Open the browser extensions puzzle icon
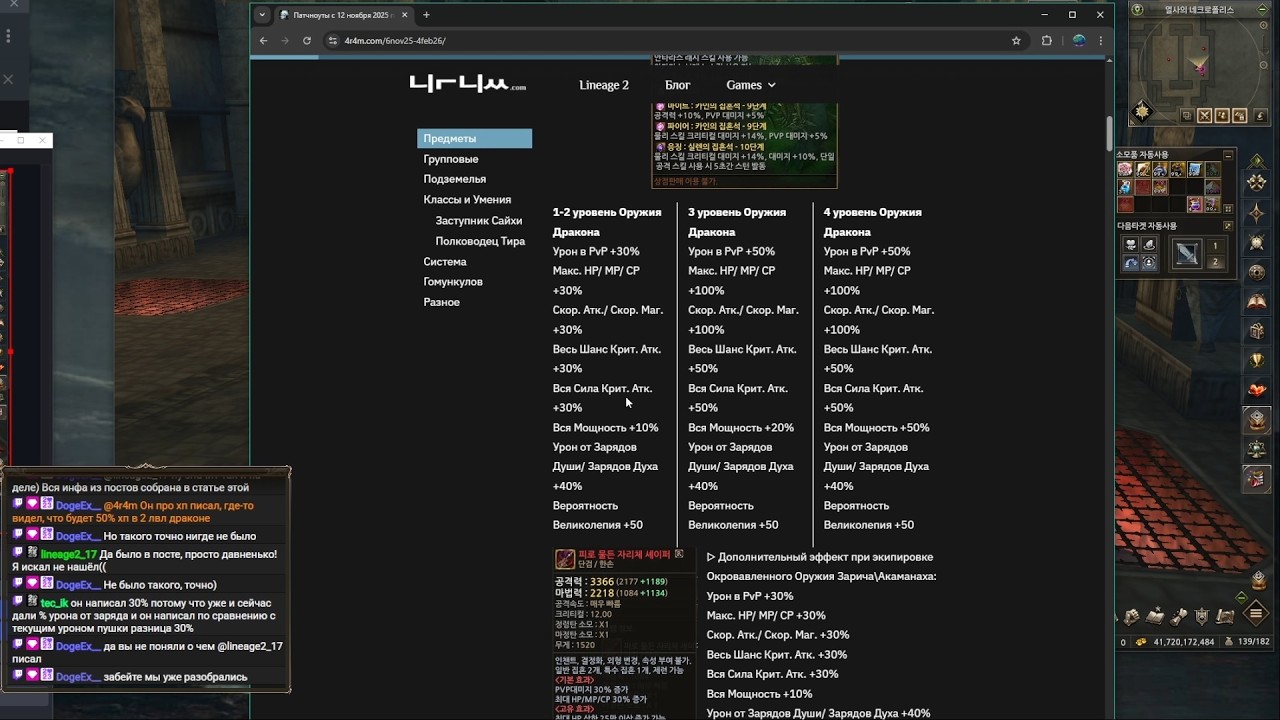 pos(1047,41)
